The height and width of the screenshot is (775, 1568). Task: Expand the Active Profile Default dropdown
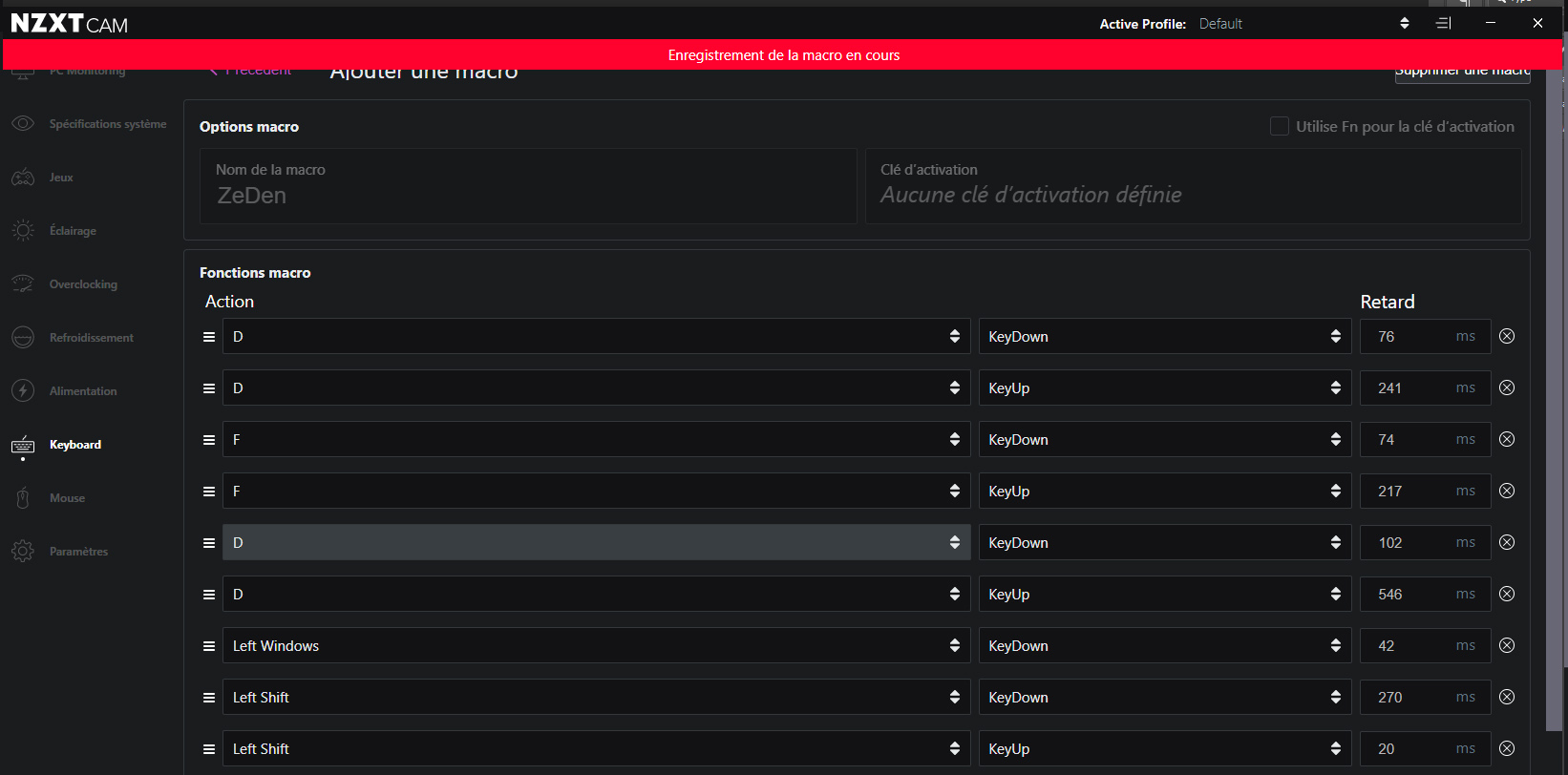pyautogui.click(x=1404, y=24)
